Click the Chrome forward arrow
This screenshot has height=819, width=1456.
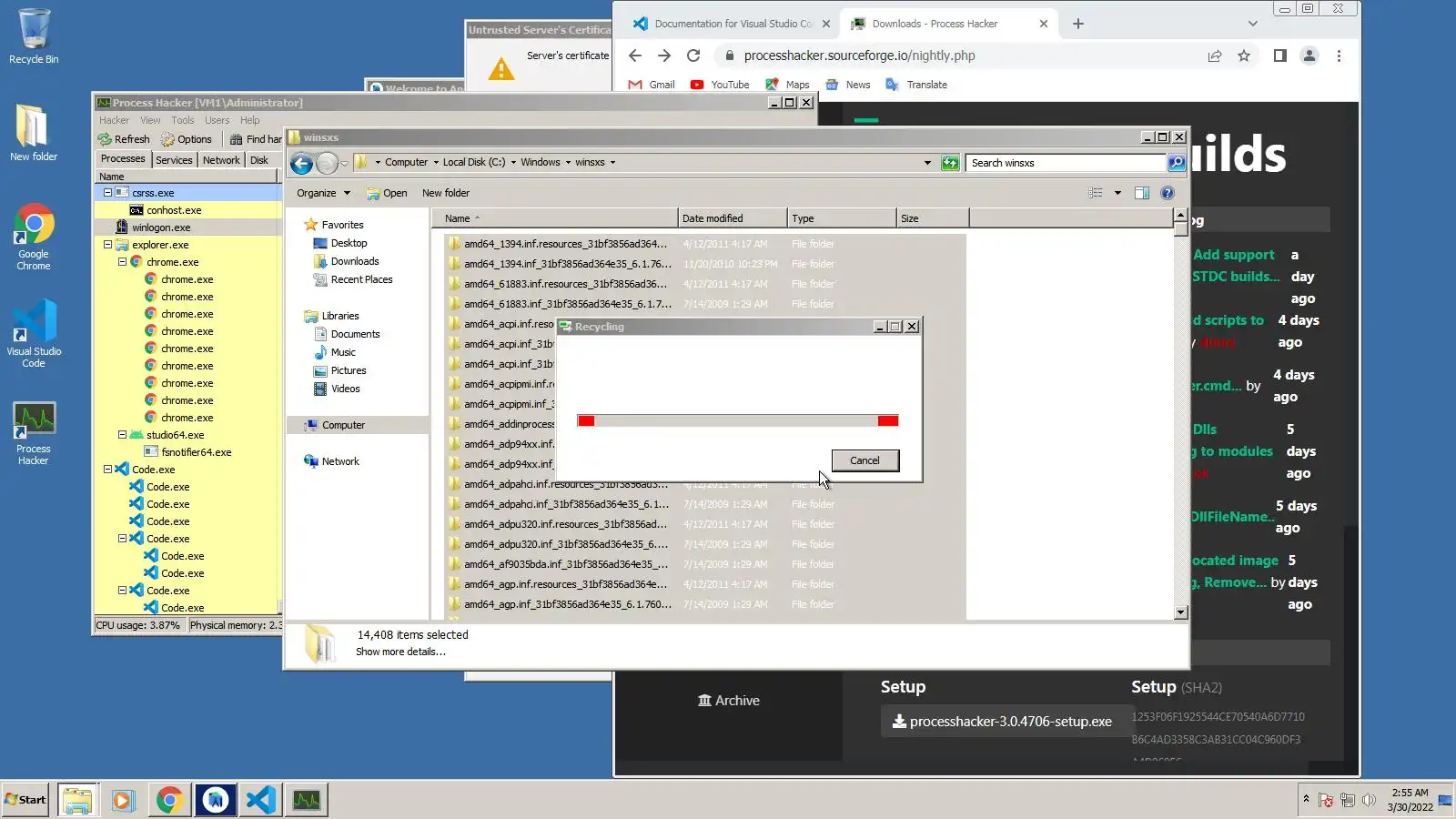click(x=664, y=56)
